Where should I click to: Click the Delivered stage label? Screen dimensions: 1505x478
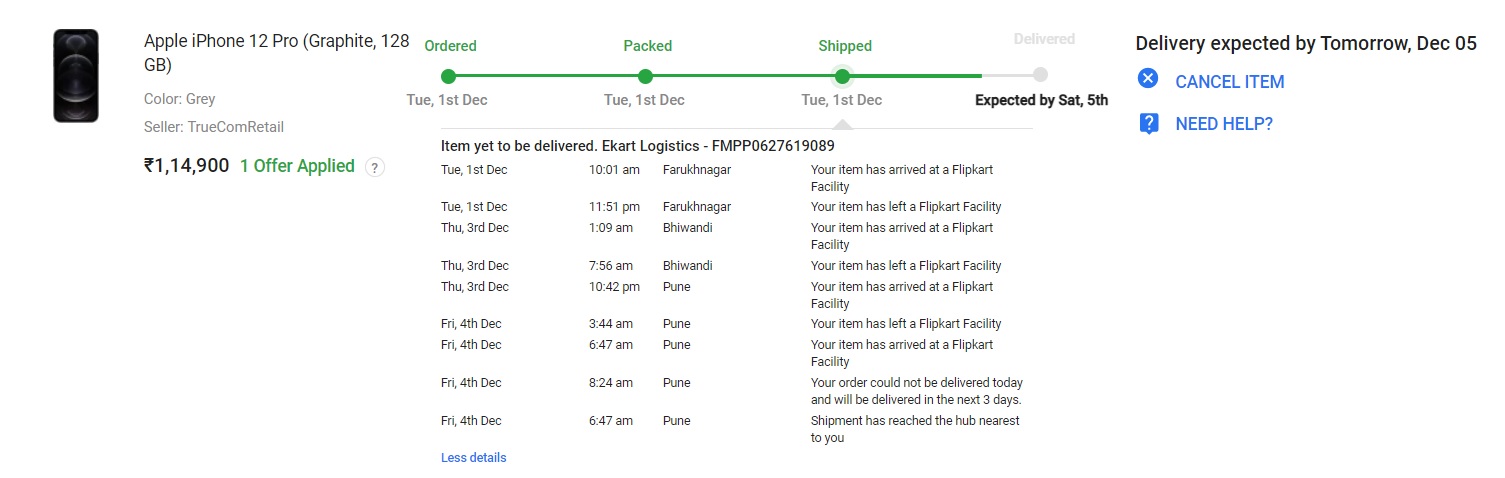(1043, 39)
